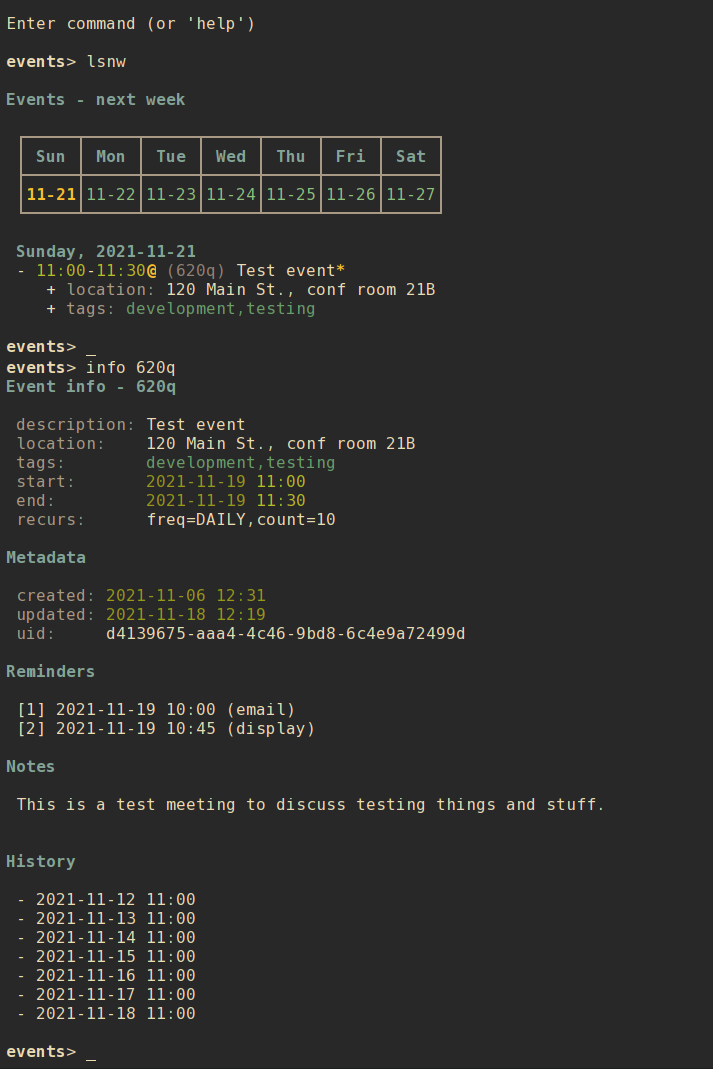Viewport: 713px width, 1069px height.
Task: Click the plus sign before tags in the listing
Action: [x=51, y=309]
